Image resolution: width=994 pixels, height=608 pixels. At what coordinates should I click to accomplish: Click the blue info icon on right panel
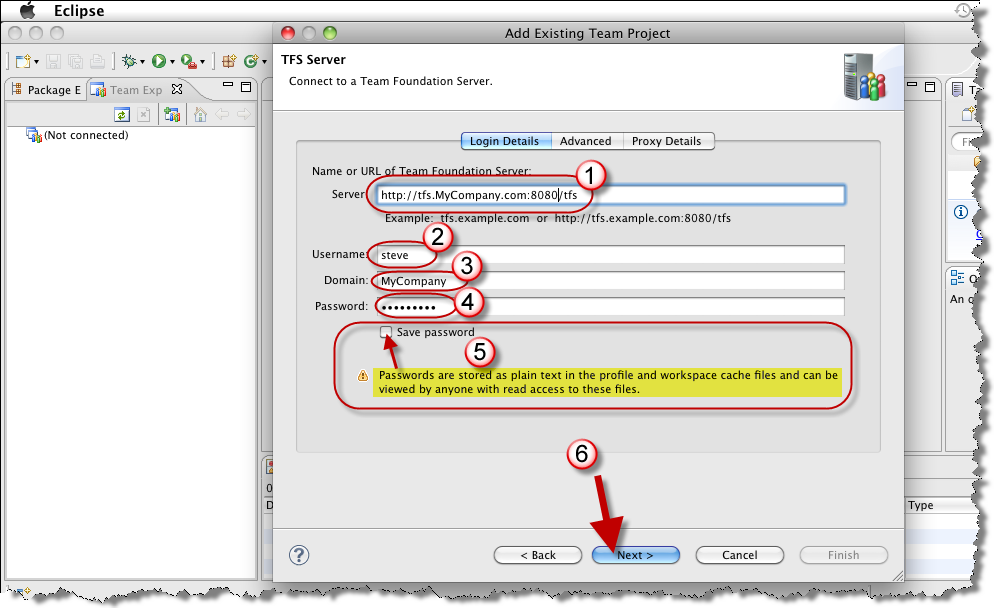(961, 212)
